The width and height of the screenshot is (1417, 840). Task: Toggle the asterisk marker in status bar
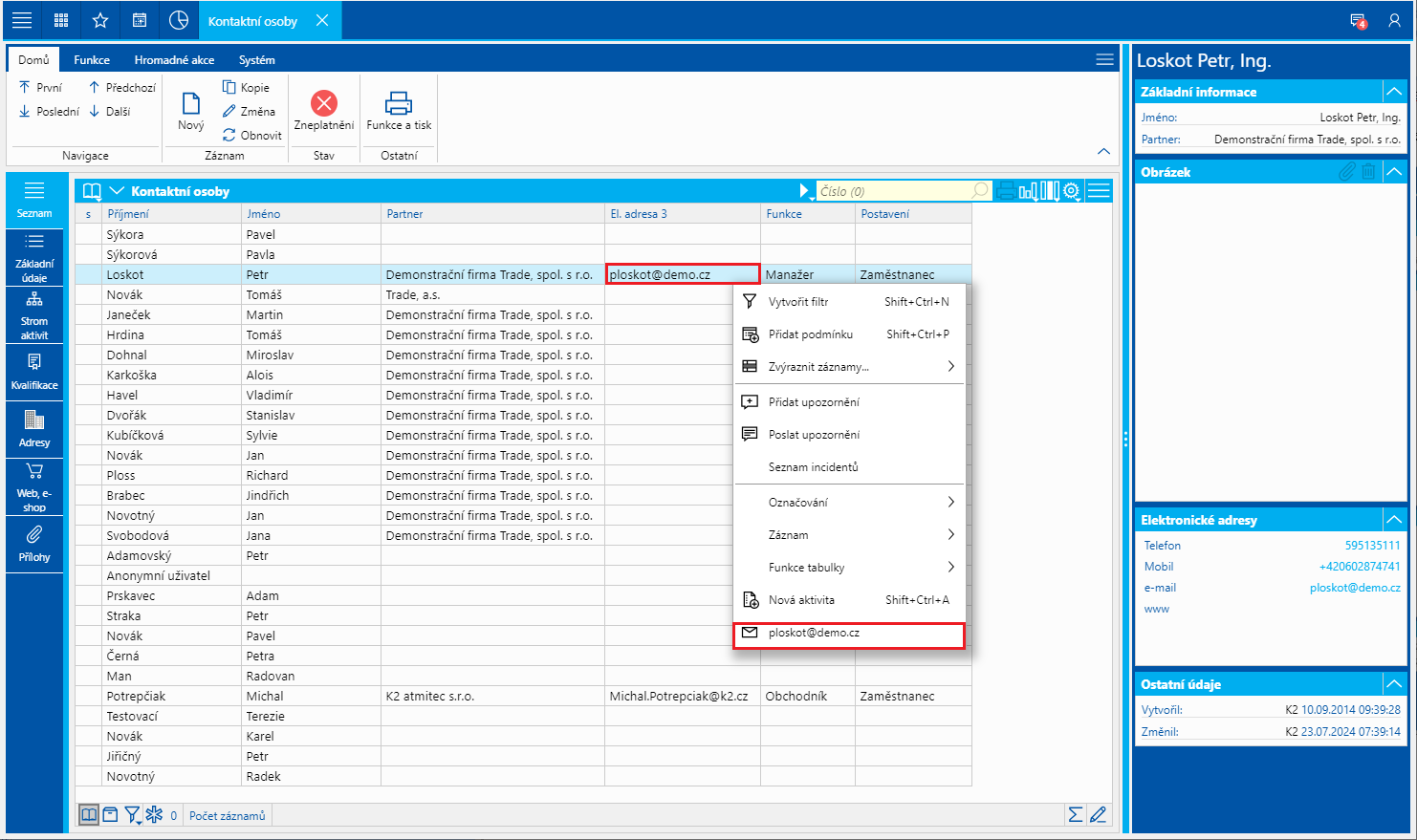pos(154,815)
